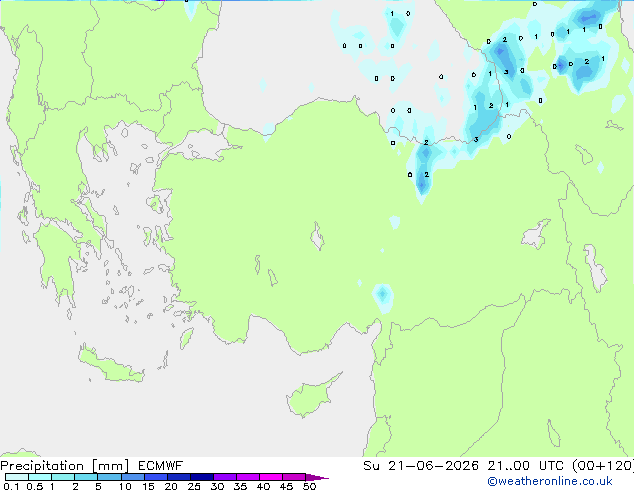Click the 'Su 21-06-2026' date text
Image resolution: width=634 pixels, height=490 pixels.
(421, 466)
